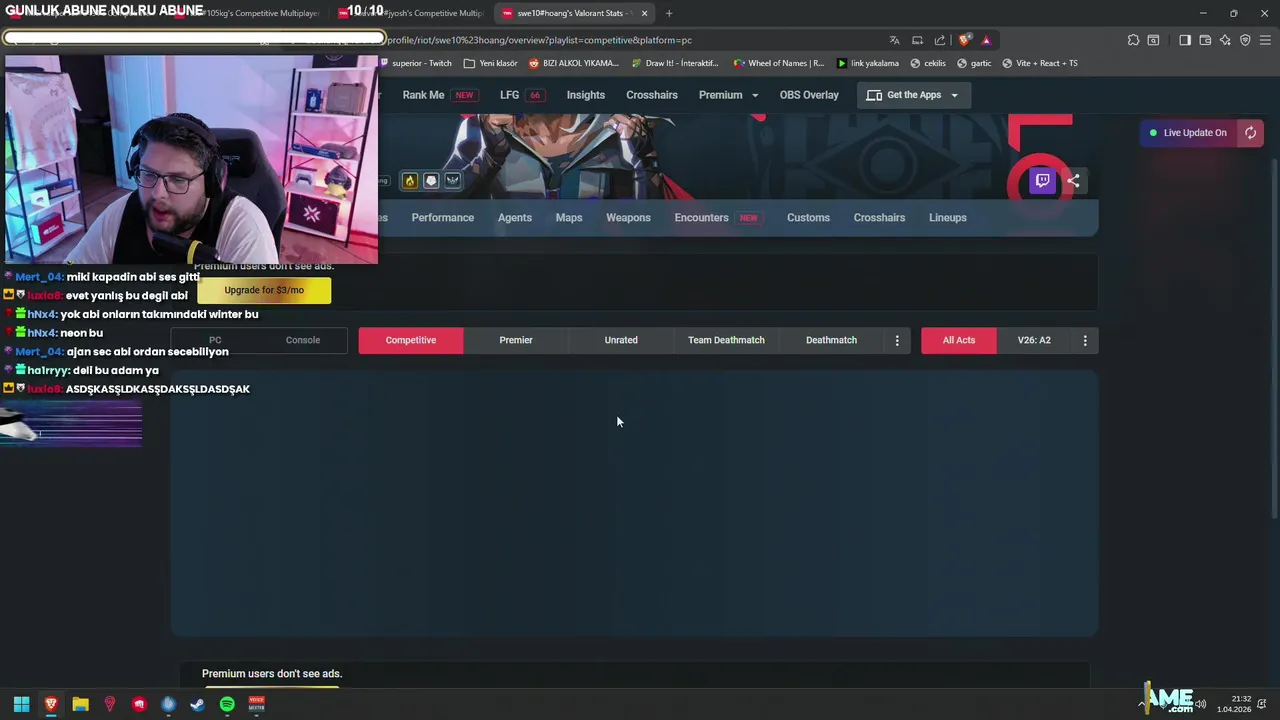
Task: Open the browser hamburger menu
Action: pos(1266,40)
